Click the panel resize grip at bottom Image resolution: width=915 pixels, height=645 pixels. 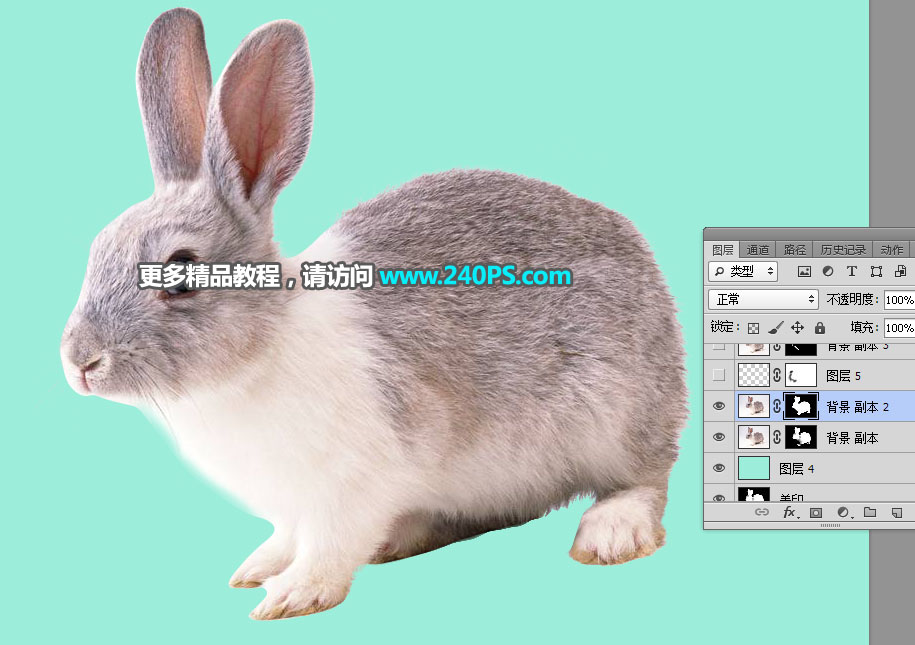830,525
